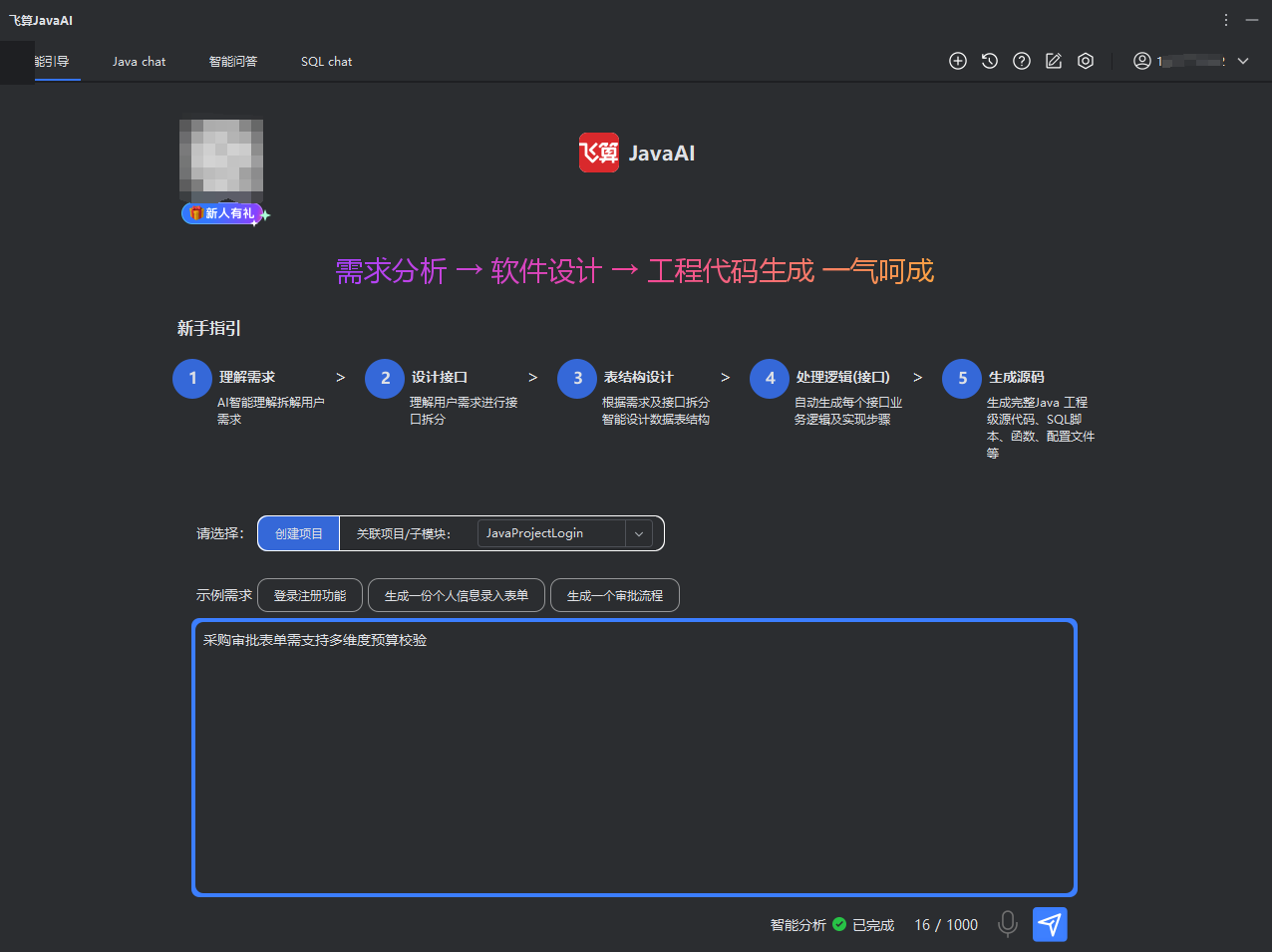Click the 飞算 JavaAI logo
Image resolution: width=1272 pixels, height=952 pixels.
tap(637, 153)
